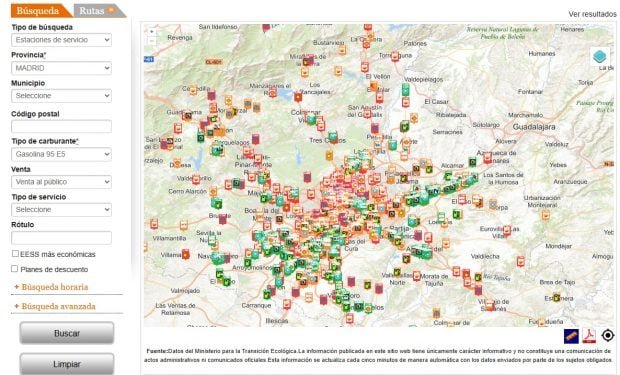Select the station marker at Bustarviejo
This screenshot has width=620, height=375.
[342, 50]
